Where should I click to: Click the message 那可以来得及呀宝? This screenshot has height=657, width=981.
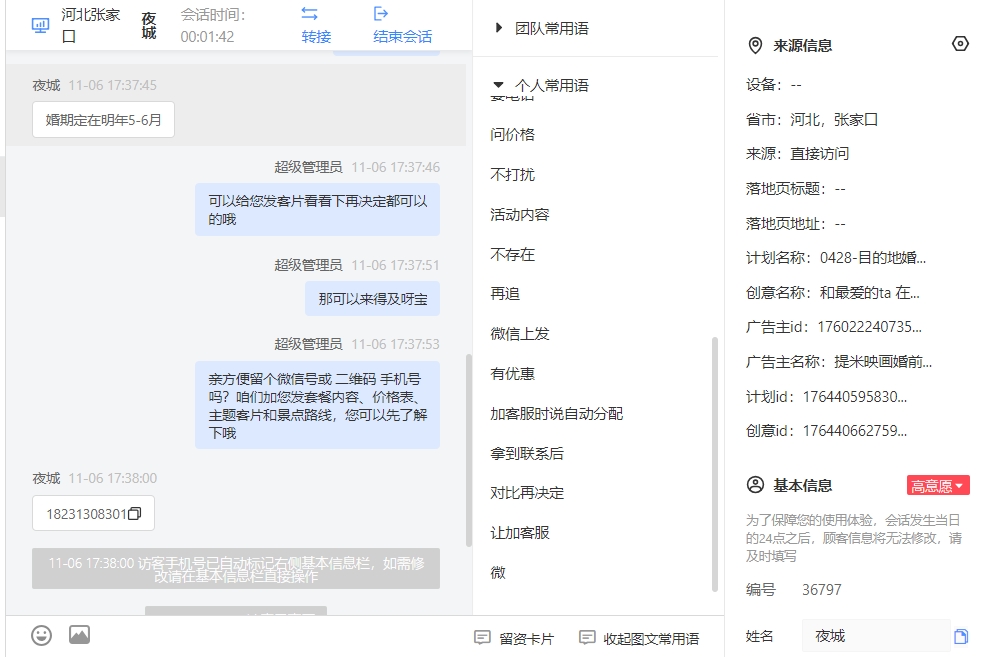pyautogui.click(x=372, y=299)
